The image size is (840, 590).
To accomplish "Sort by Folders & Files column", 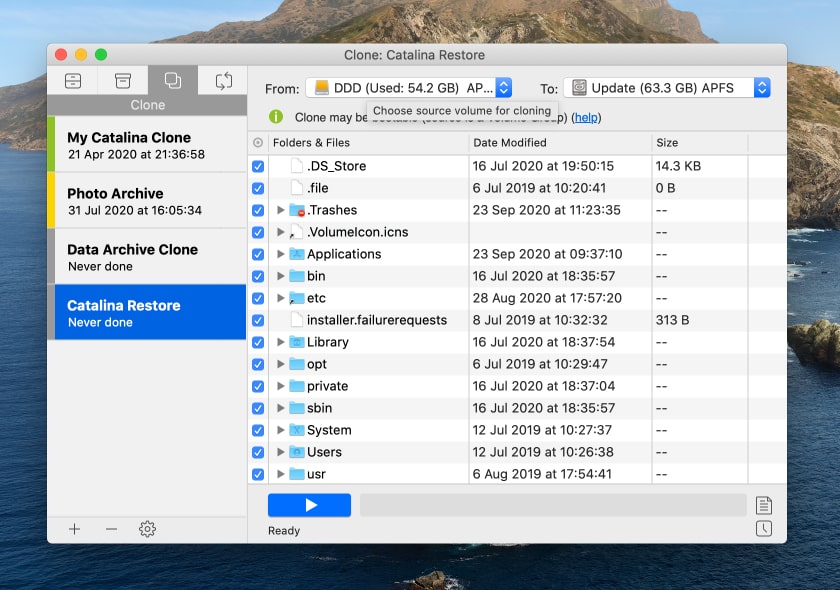I will pyautogui.click(x=369, y=143).
